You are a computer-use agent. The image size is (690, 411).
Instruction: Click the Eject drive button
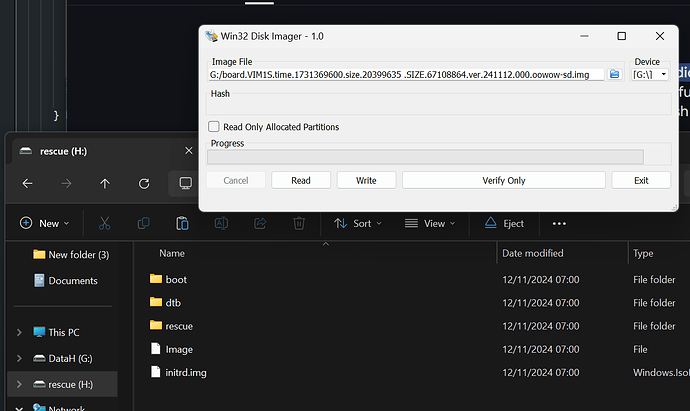pyautogui.click(x=505, y=224)
